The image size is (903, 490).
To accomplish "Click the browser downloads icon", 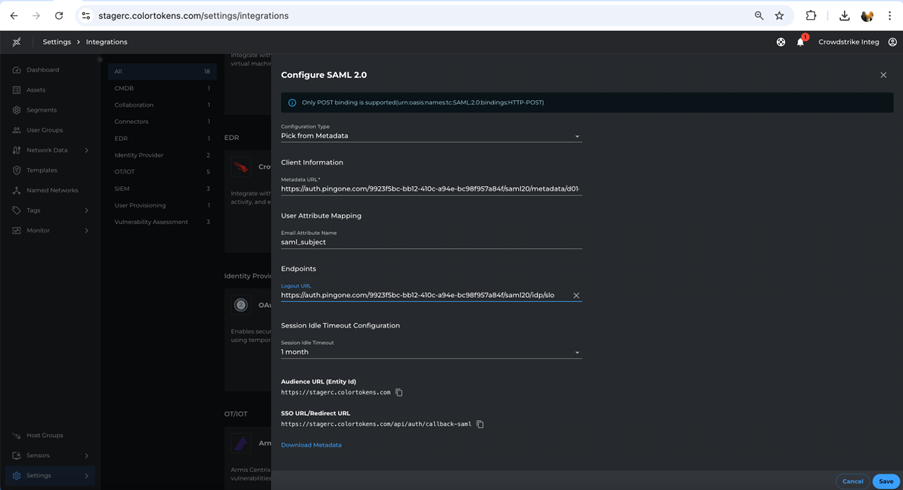I will [x=844, y=16].
